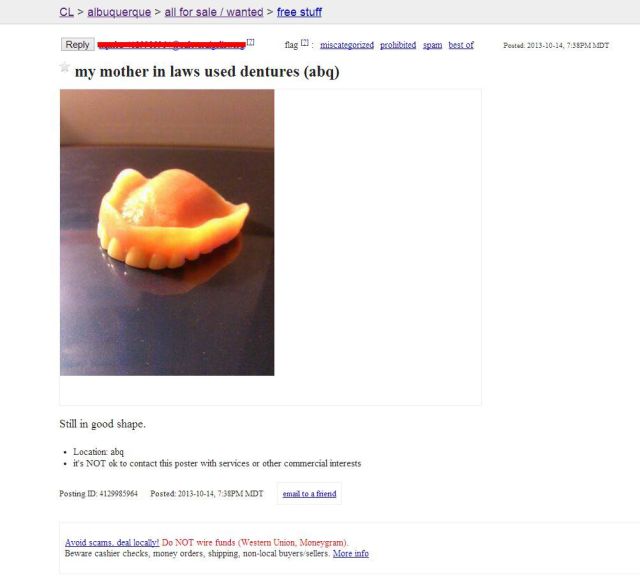Click the redacted reply email address

click(172, 44)
